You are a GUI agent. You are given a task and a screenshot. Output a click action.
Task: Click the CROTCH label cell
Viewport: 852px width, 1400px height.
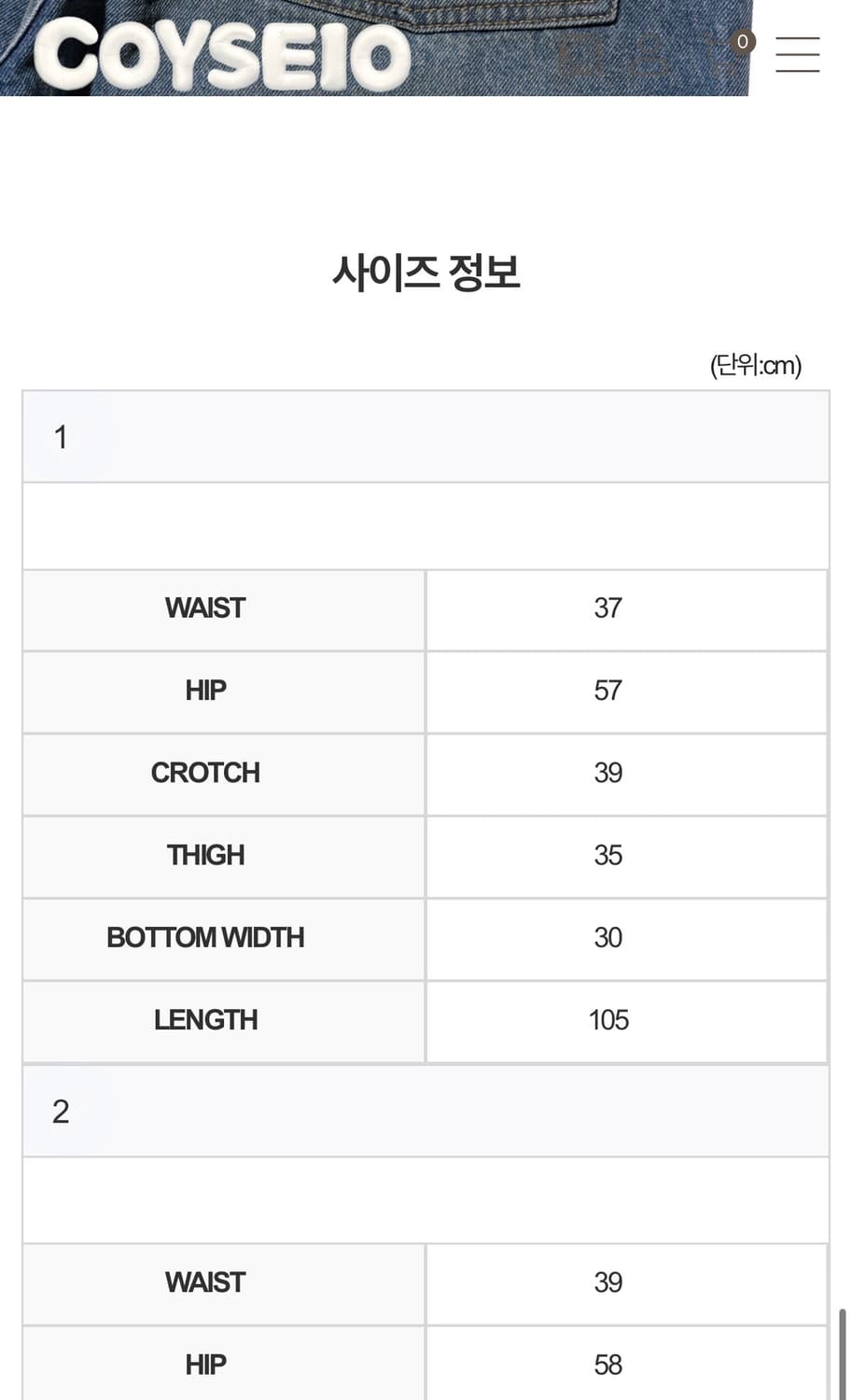tap(205, 774)
